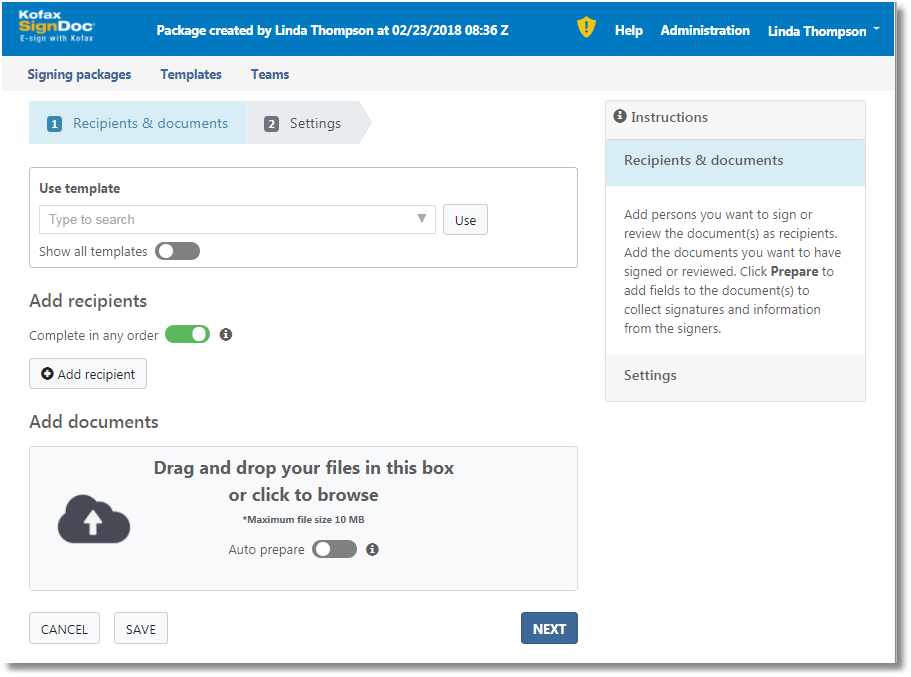Click the Kofax SignDoc logo
Viewport: 911px width, 677px height.
[56, 27]
